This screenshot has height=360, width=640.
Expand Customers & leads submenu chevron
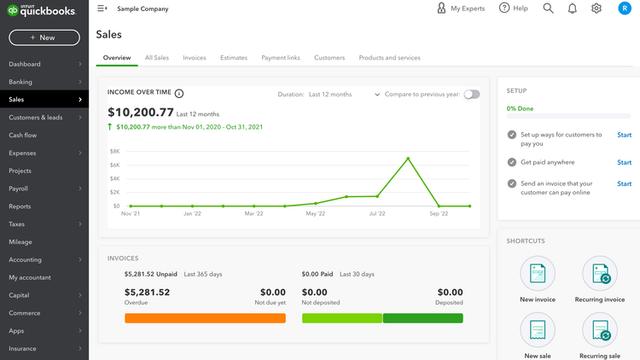pyautogui.click(x=80, y=118)
